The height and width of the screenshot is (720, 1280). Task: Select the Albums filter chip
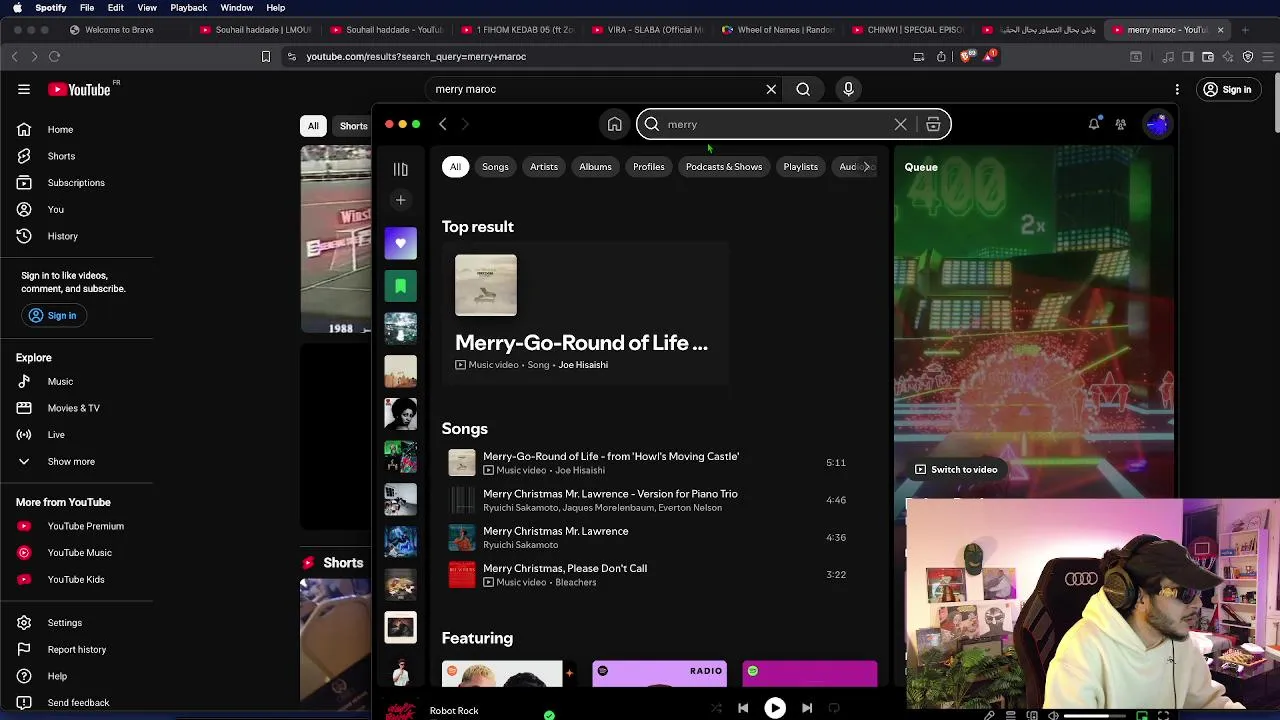595,166
